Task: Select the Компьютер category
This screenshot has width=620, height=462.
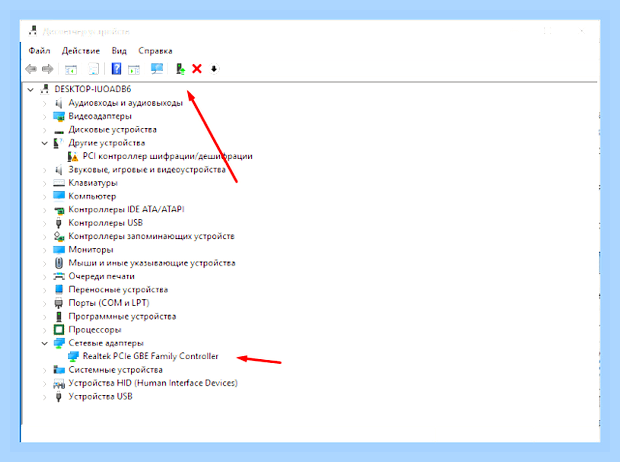Action: [92, 196]
